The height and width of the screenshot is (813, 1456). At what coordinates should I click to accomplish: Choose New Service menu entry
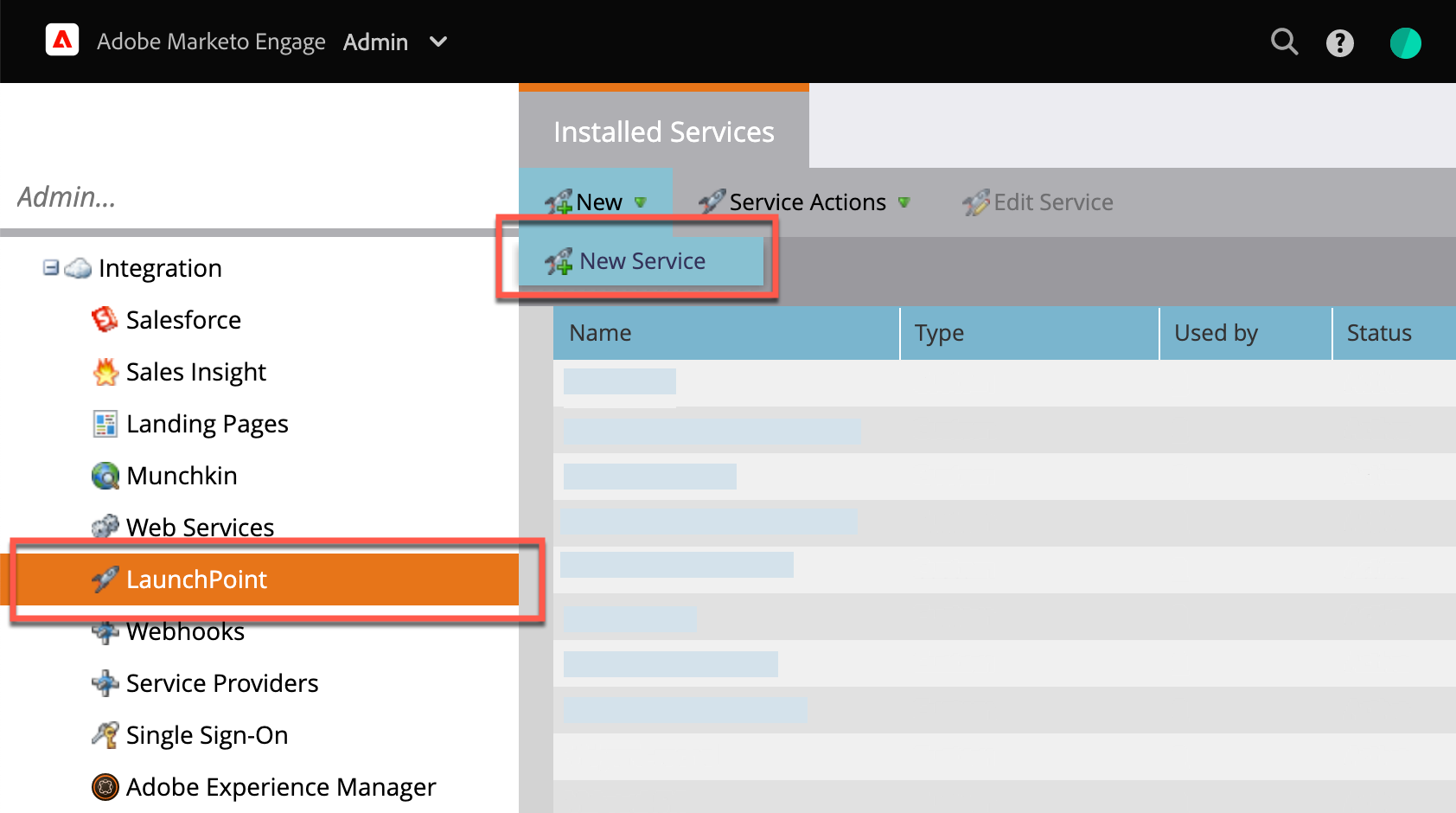click(x=641, y=260)
